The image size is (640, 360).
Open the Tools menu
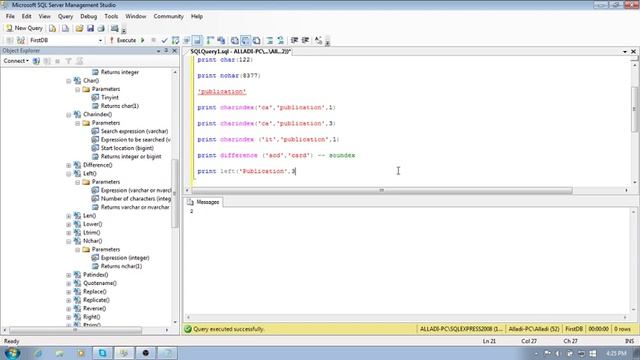tap(111, 16)
